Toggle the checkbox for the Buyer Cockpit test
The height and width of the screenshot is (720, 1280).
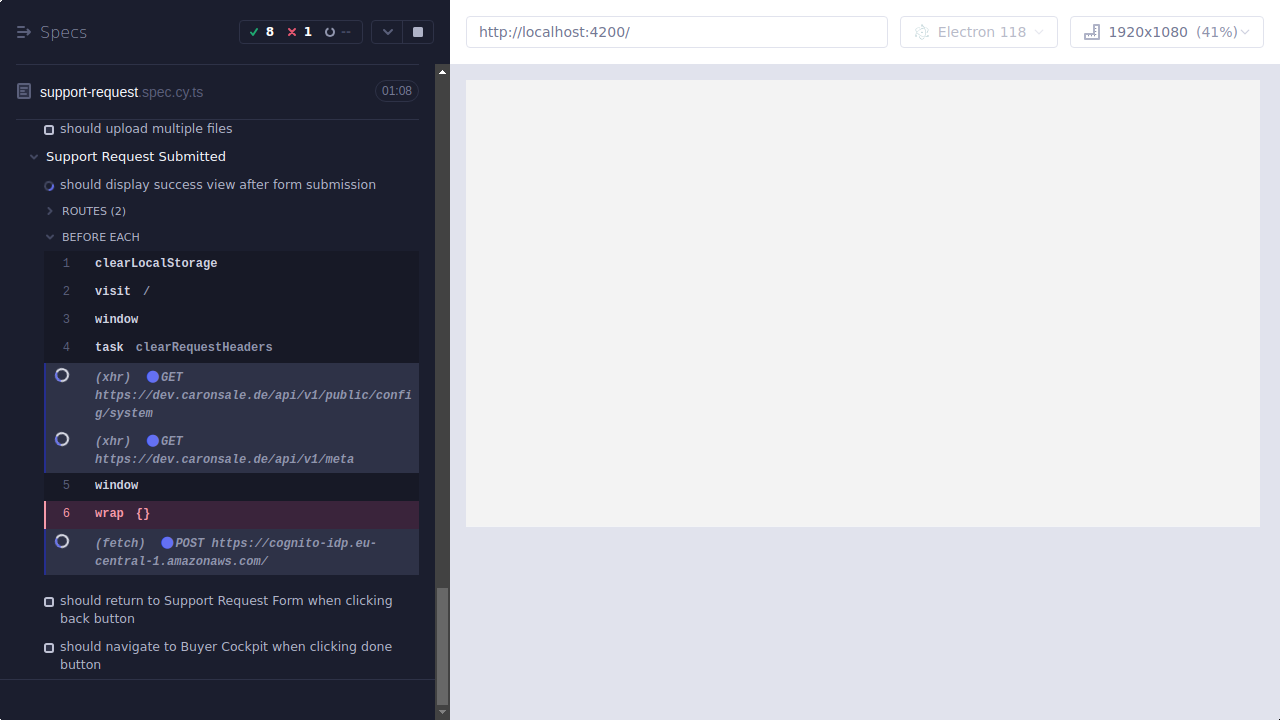tap(48, 647)
